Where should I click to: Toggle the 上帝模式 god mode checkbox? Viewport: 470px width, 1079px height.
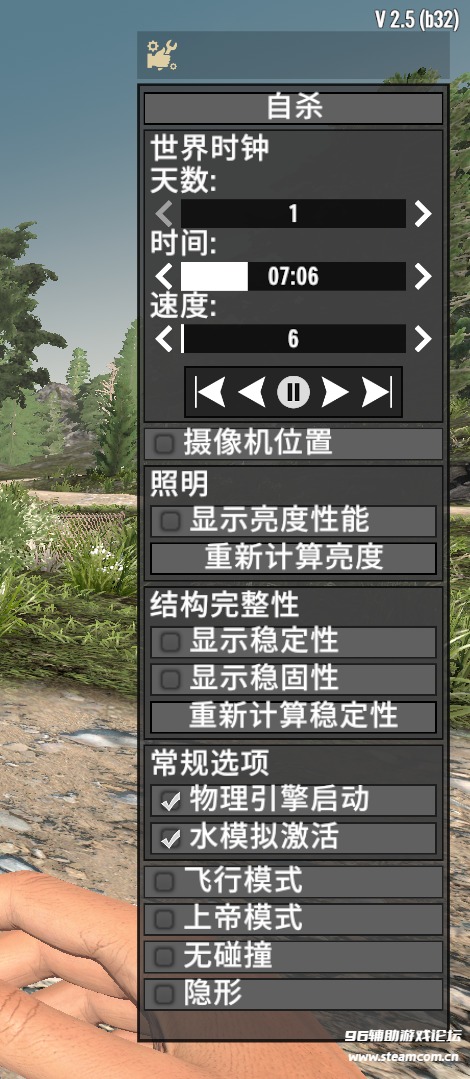pos(164,919)
